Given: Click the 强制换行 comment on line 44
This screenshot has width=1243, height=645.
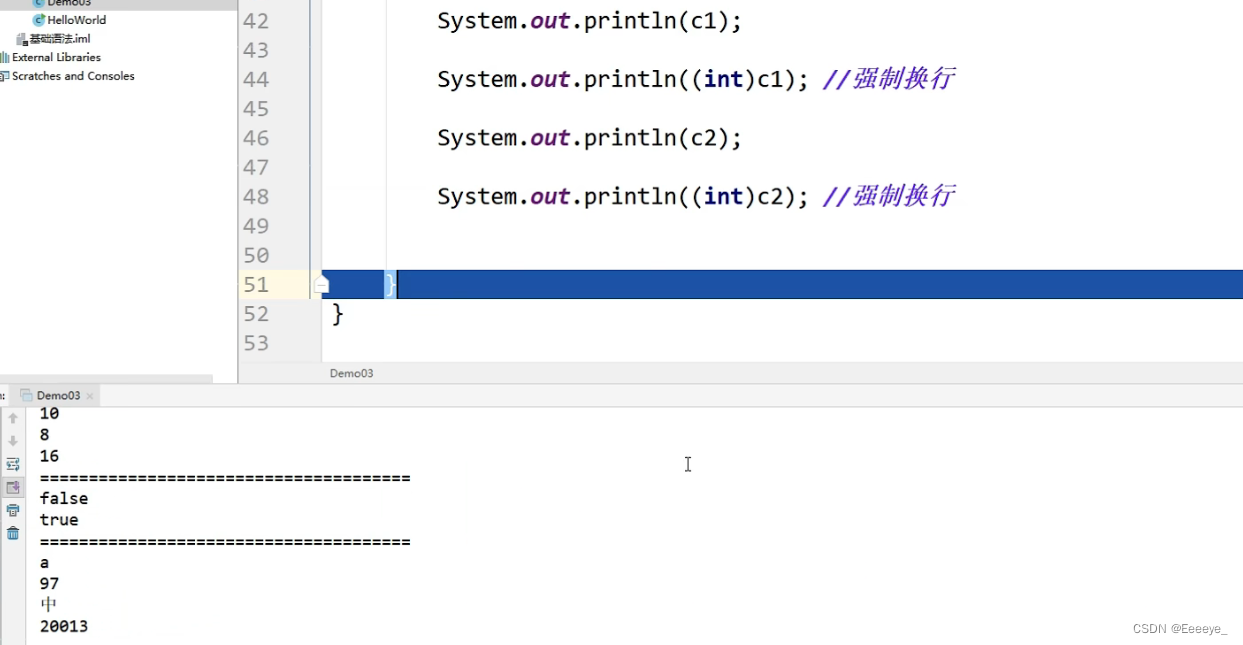Looking at the screenshot, I should click(888, 79).
